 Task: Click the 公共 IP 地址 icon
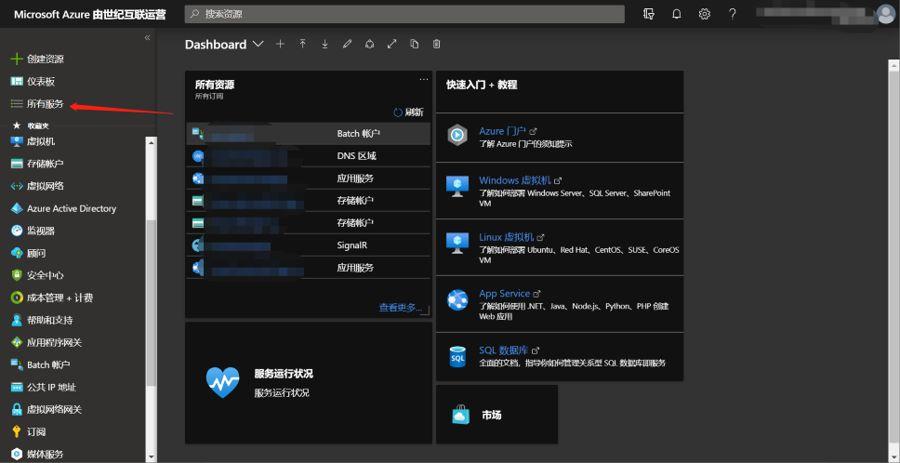pos(17,387)
